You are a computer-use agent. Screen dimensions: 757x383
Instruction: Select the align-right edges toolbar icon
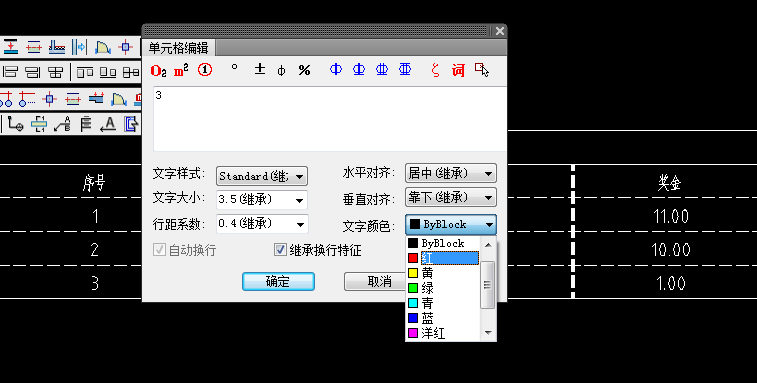point(33,72)
